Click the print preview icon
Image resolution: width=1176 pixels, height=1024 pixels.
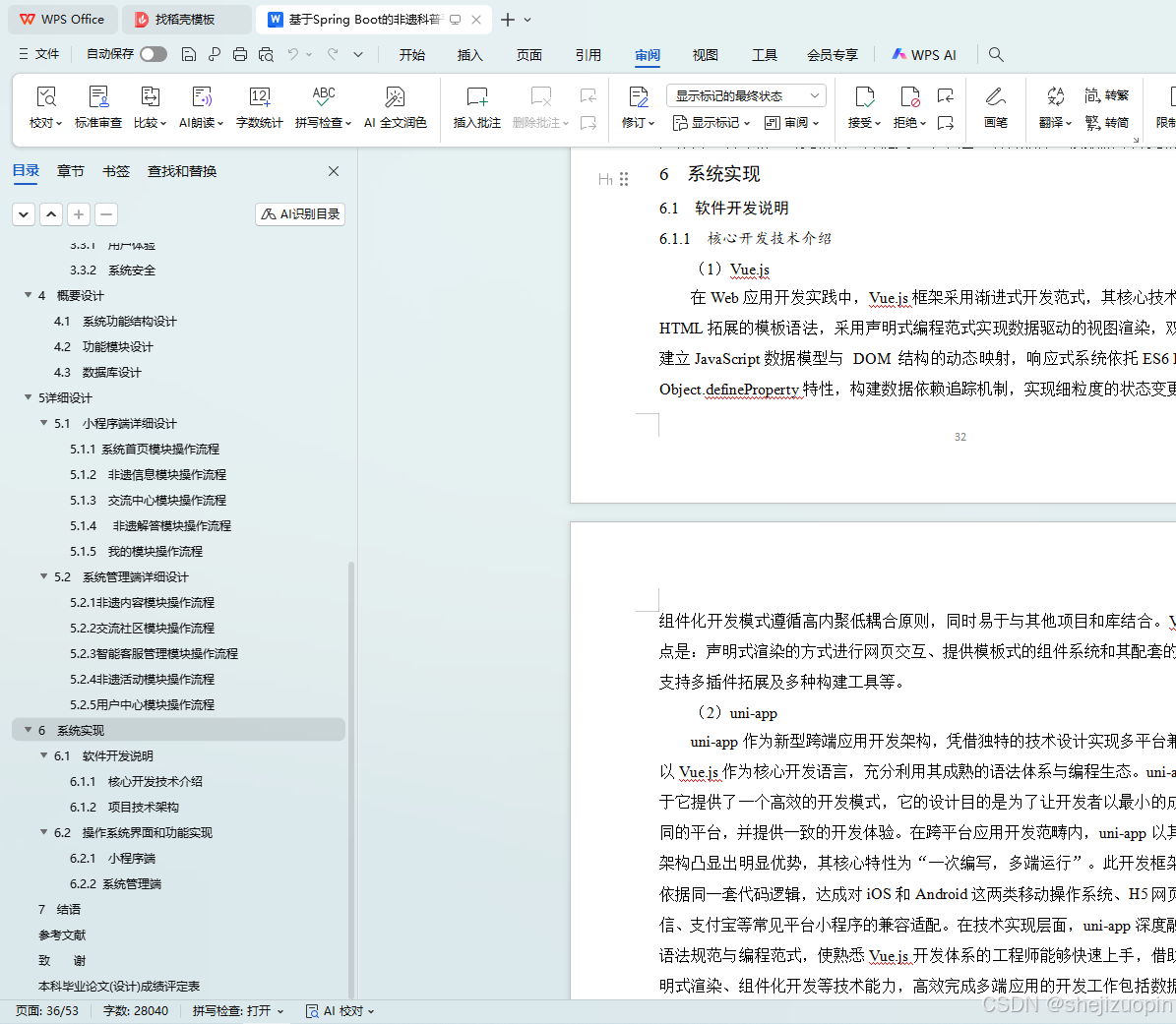click(267, 54)
